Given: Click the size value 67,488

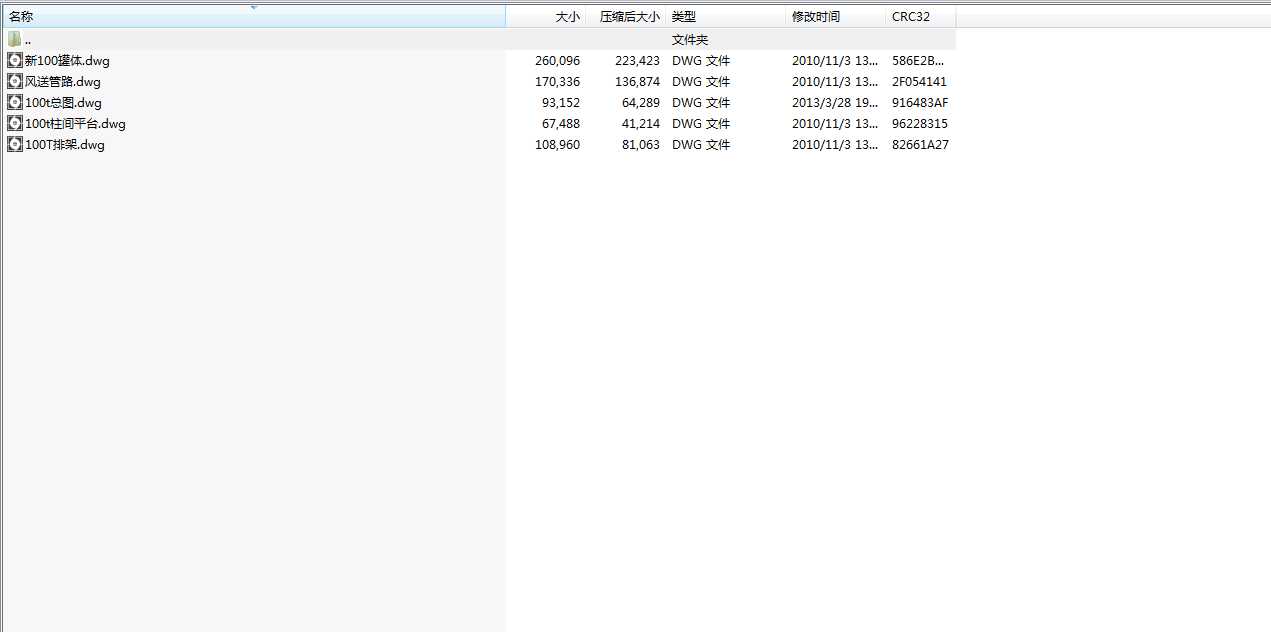Looking at the screenshot, I should click(x=560, y=124).
